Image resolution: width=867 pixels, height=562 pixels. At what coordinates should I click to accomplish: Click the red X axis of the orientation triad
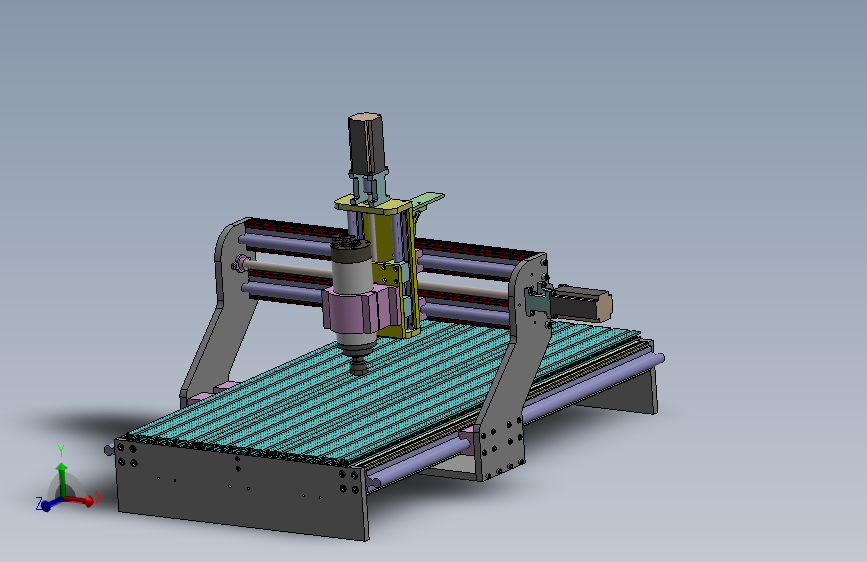[x=81, y=501]
